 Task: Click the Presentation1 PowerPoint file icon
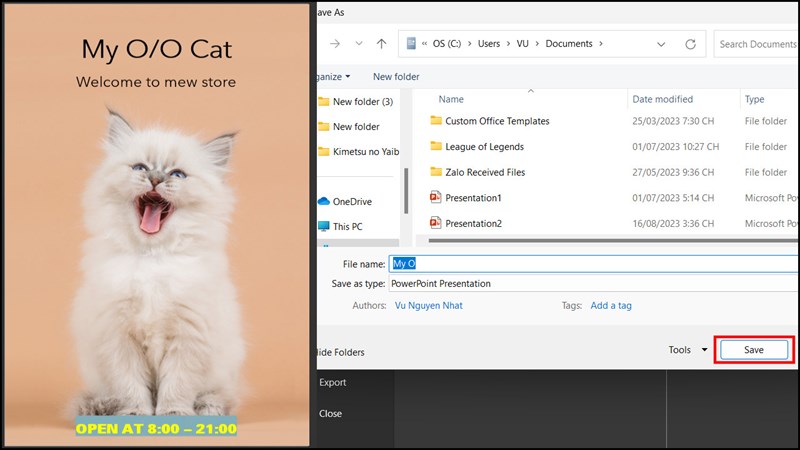435,197
